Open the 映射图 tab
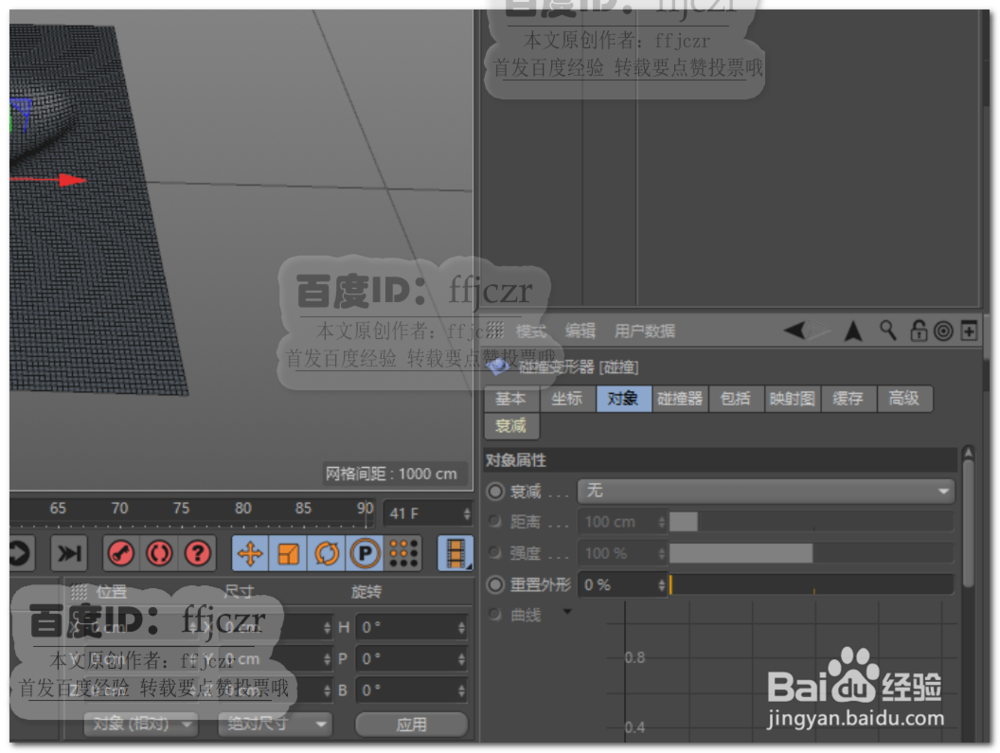 click(x=792, y=398)
